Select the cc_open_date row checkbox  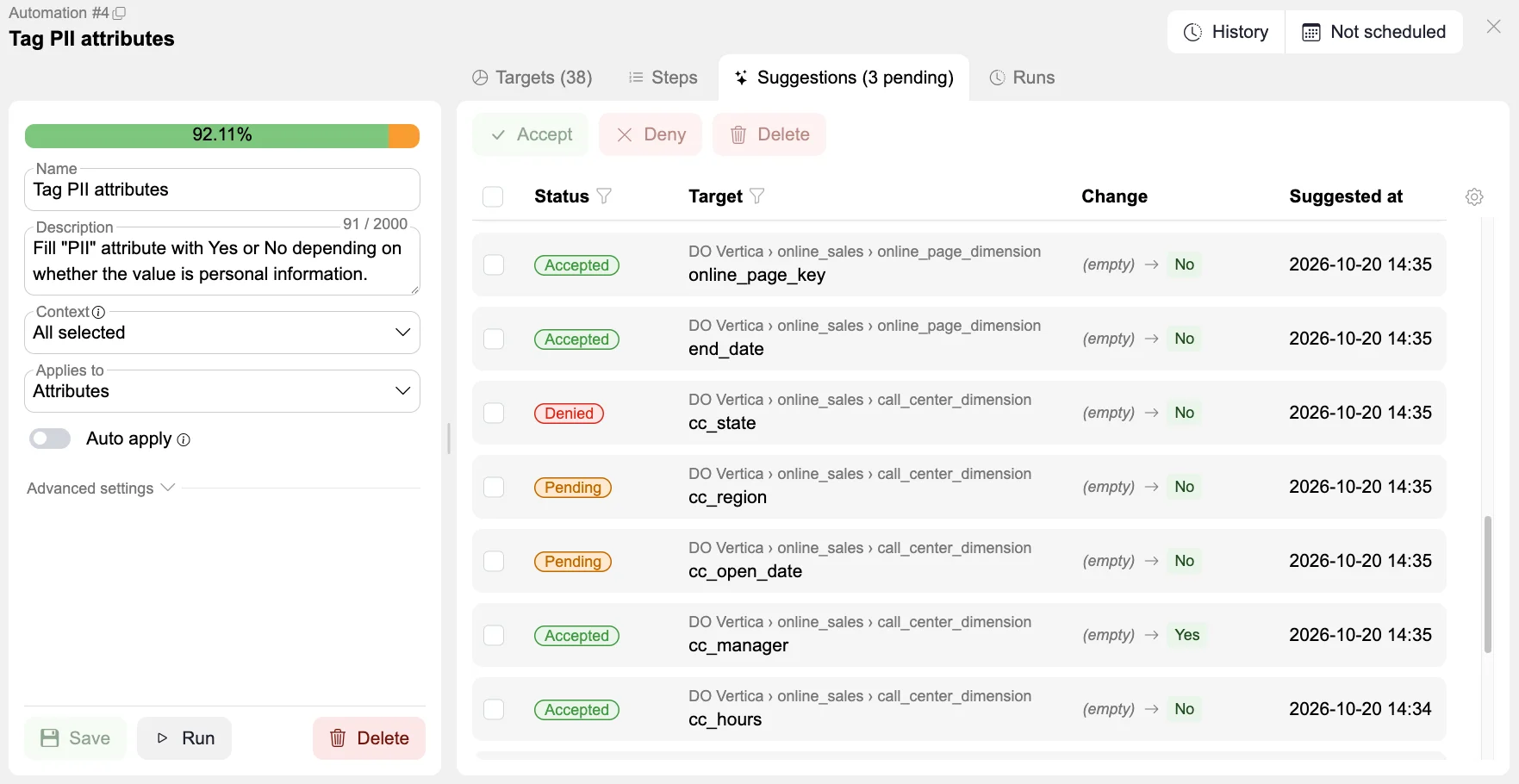click(494, 561)
